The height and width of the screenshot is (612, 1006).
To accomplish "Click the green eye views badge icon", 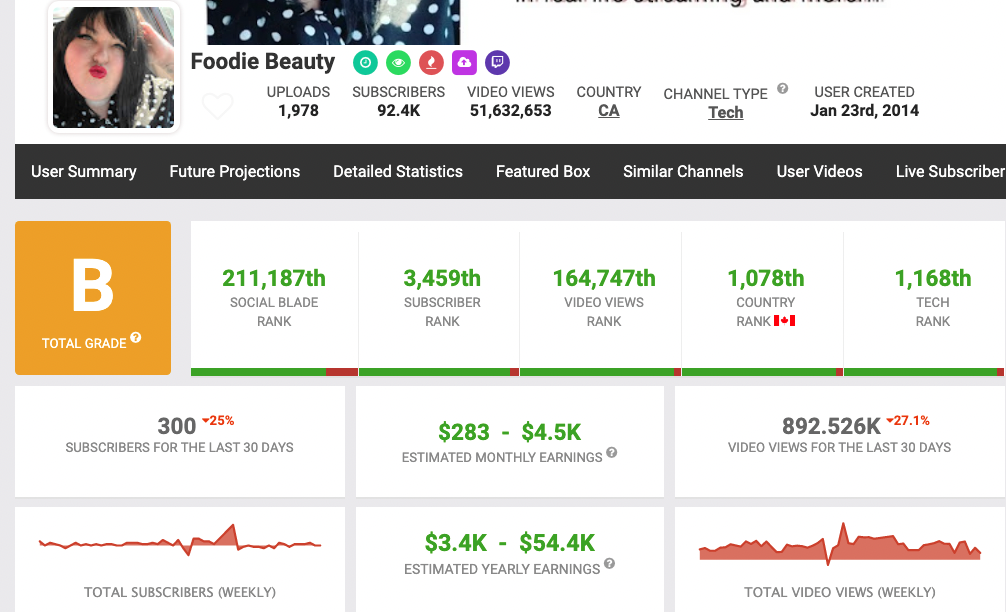I will [x=398, y=62].
